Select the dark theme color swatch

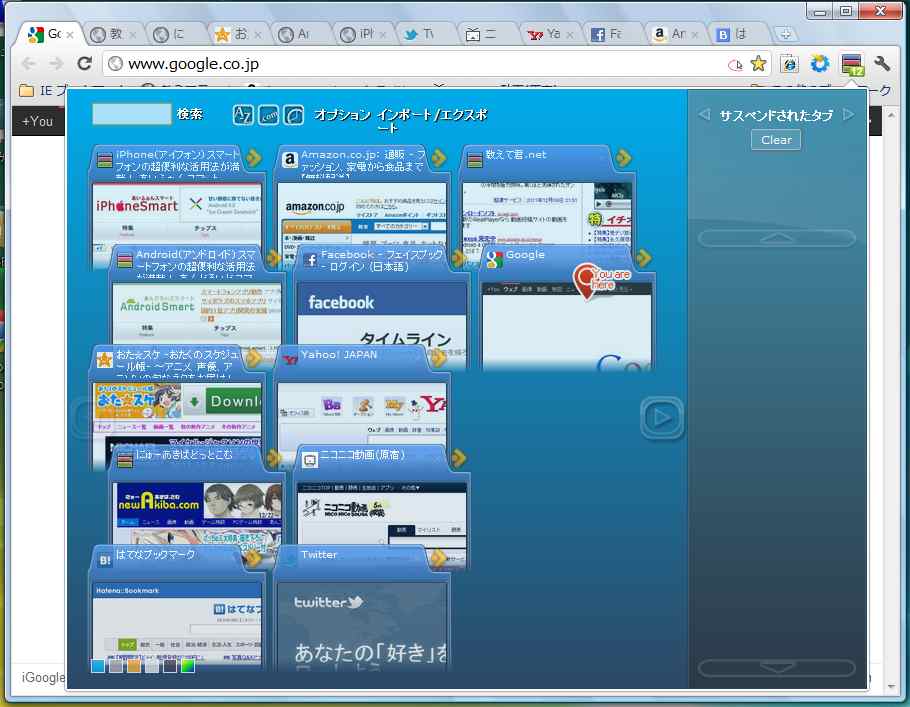click(x=170, y=666)
